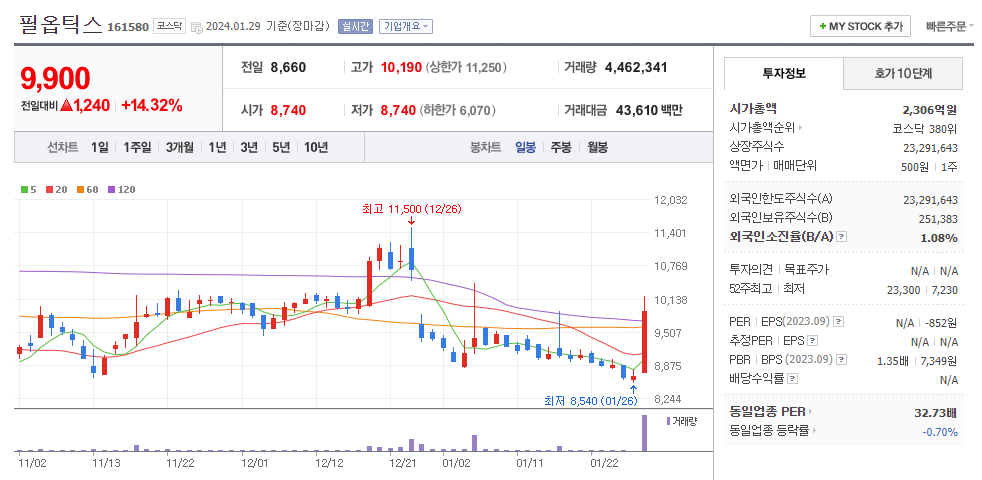Image resolution: width=982 pixels, height=480 pixels.
Task: Select the 월봉 candlestick chart
Action: click(x=597, y=148)
